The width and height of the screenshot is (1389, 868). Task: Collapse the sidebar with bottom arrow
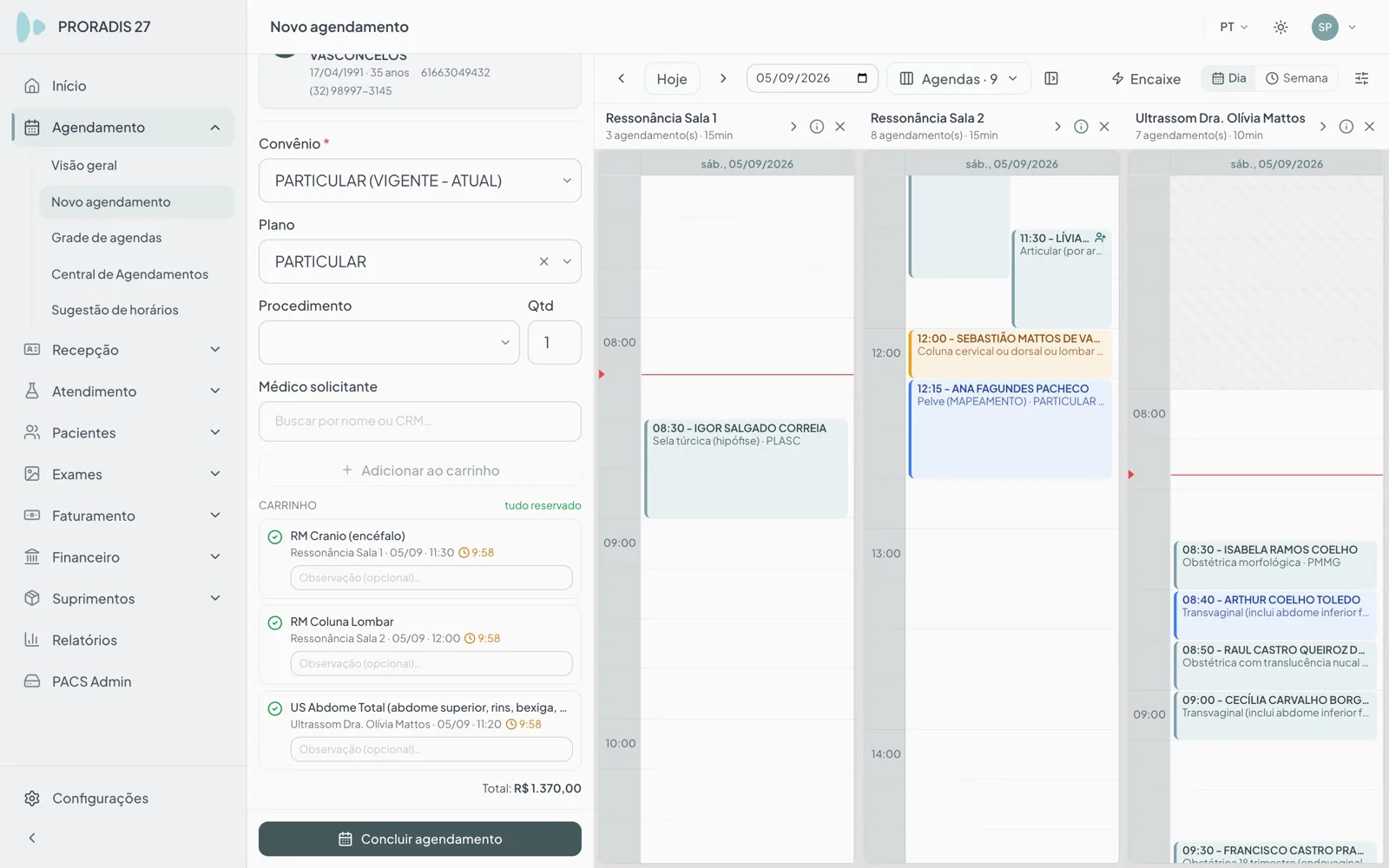click(32, 838)
